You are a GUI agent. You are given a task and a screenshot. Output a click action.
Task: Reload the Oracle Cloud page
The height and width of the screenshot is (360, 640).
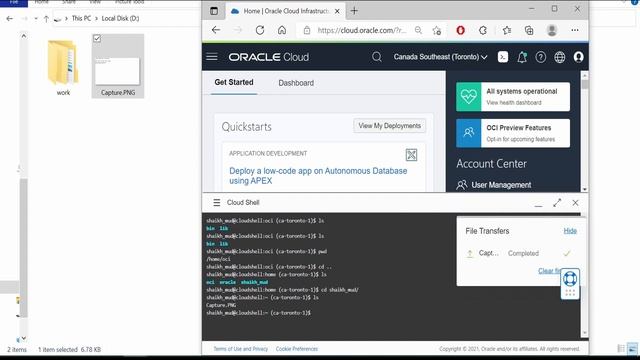[x=260, y=30]
